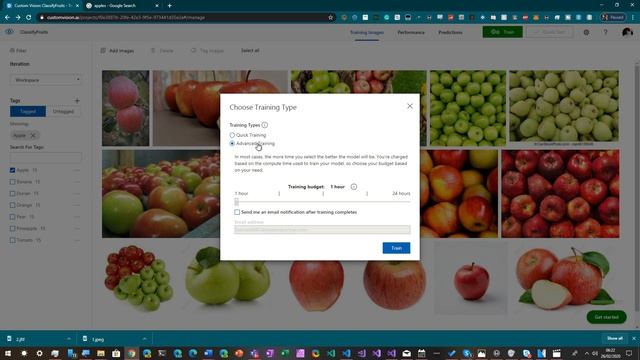Bookmark this page with star icon
The height and width of the screenshot is (360, 640).
331,18
